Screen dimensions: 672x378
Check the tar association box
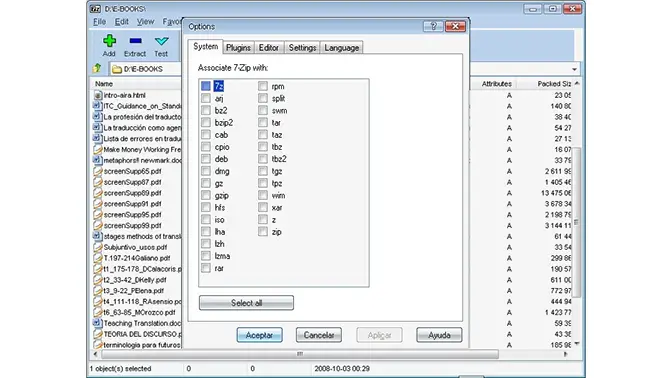(263, 123)
